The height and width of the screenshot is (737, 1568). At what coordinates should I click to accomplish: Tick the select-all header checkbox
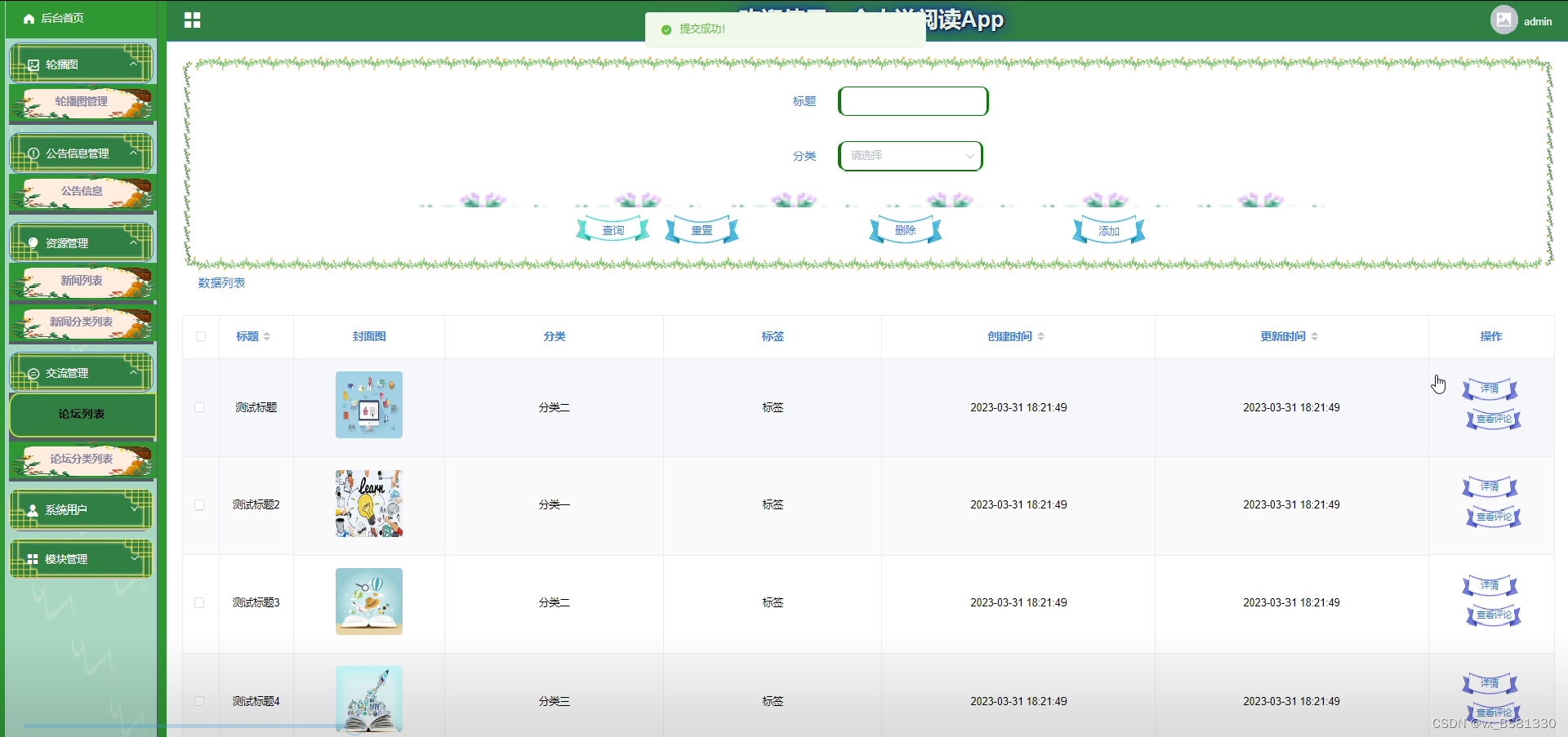pos(201,336)
